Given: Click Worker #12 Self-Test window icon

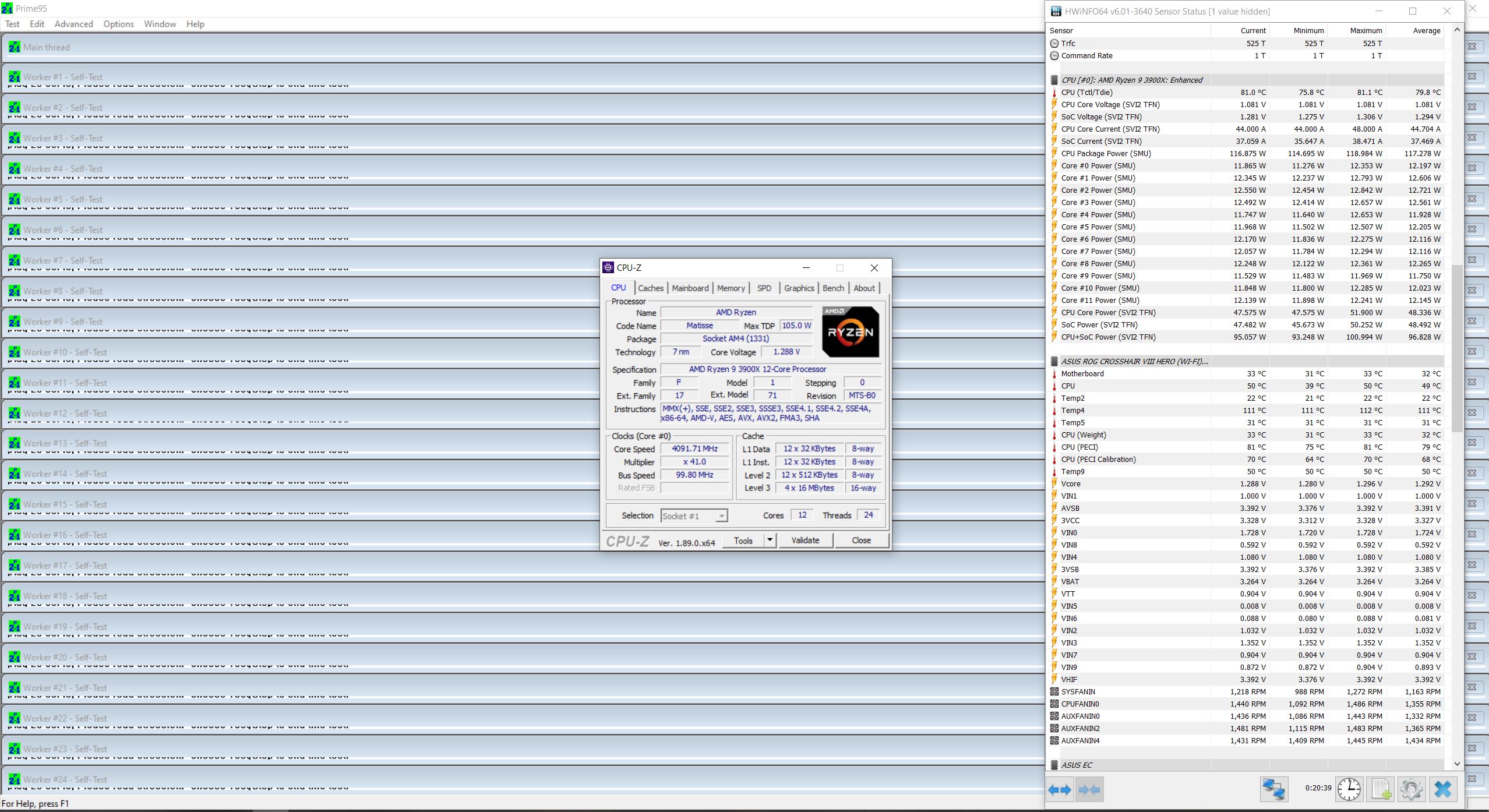Looking at the screenshot, I should 15,413.
